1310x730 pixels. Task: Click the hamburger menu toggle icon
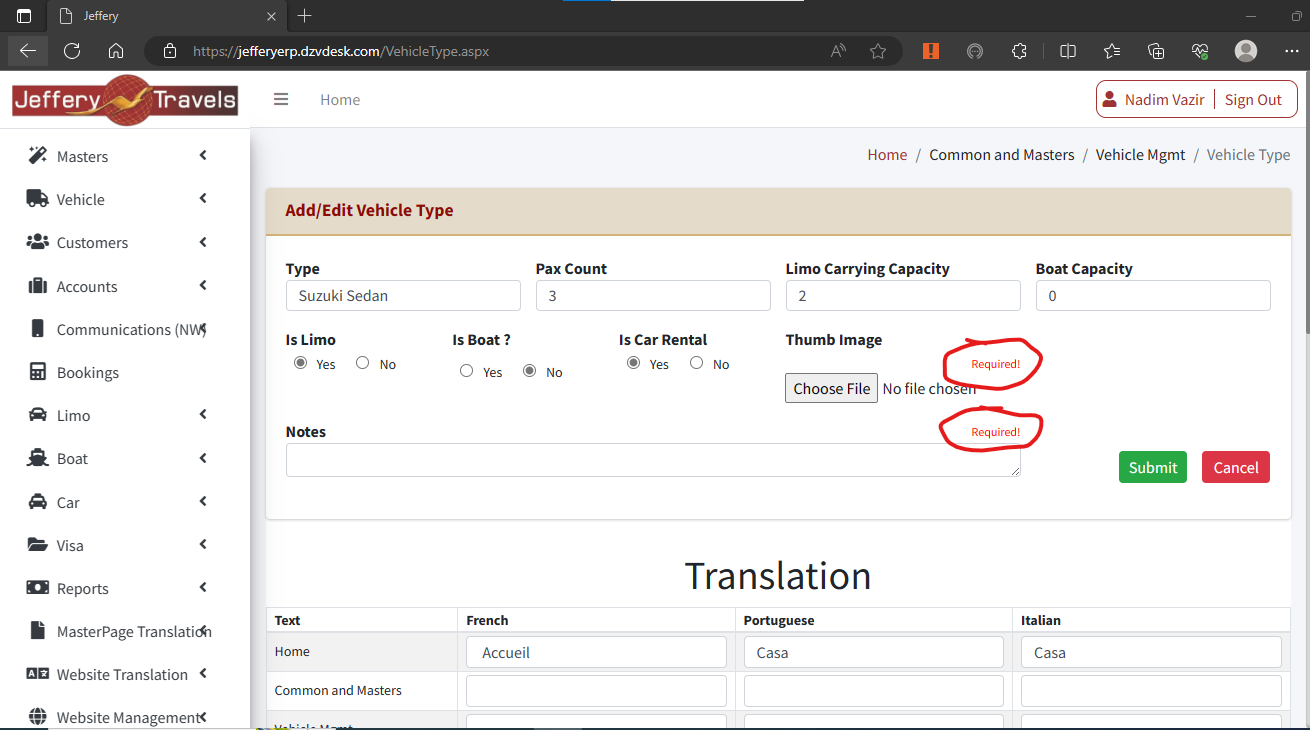point(281,99)
